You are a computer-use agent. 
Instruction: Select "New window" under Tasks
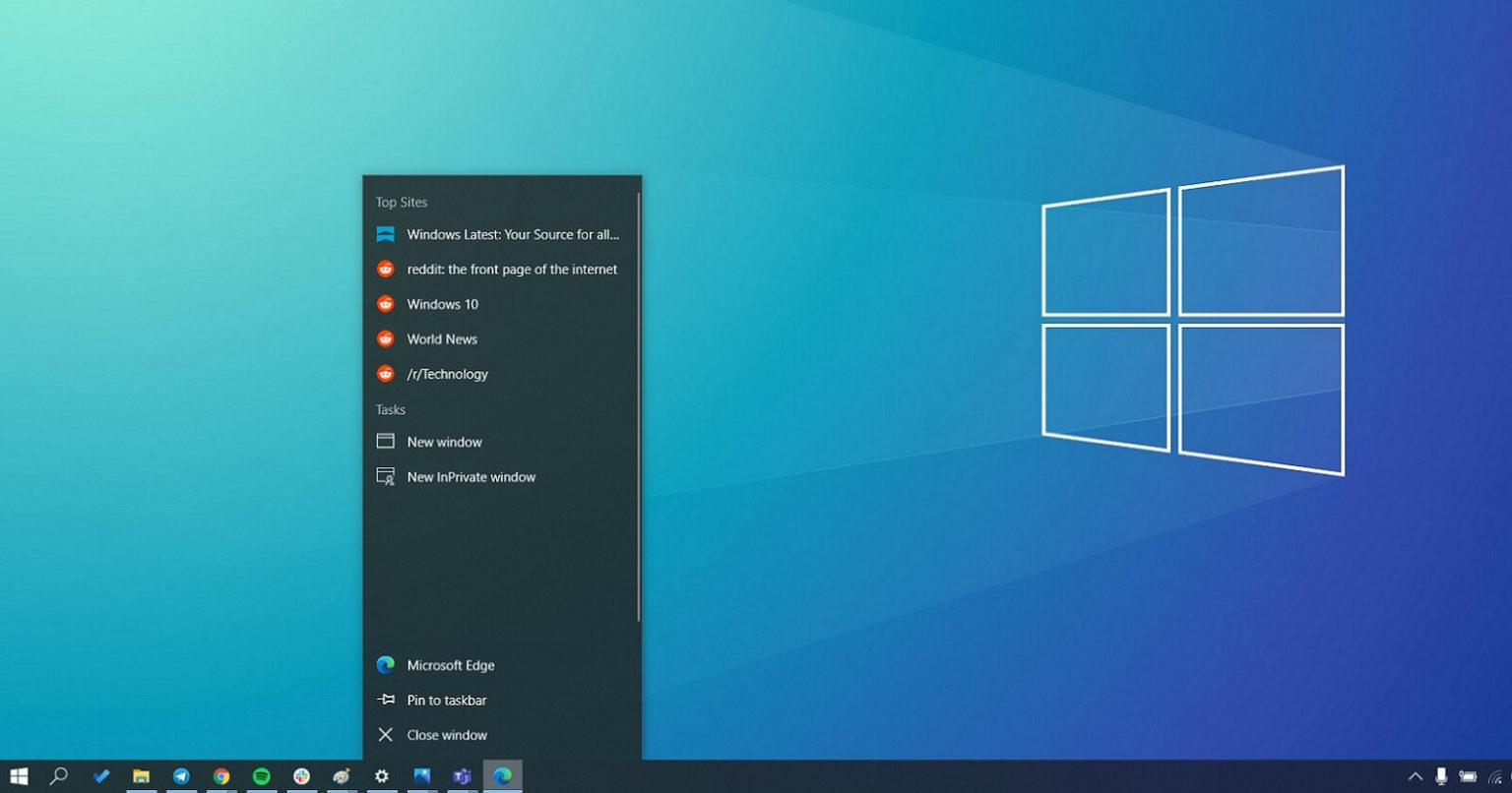[x=444, y=442]
